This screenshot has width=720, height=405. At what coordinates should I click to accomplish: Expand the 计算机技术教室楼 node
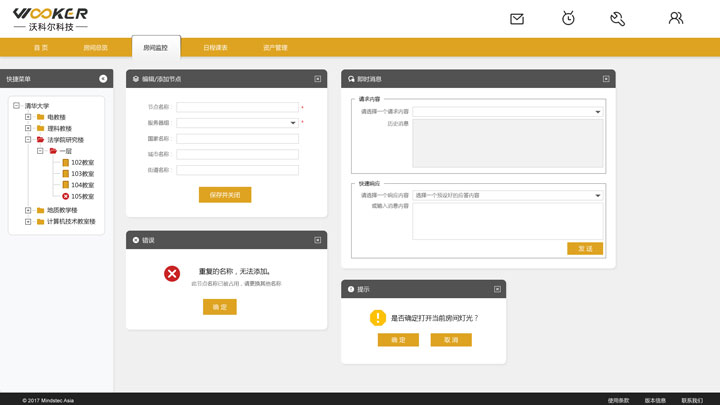click(28, 221)
